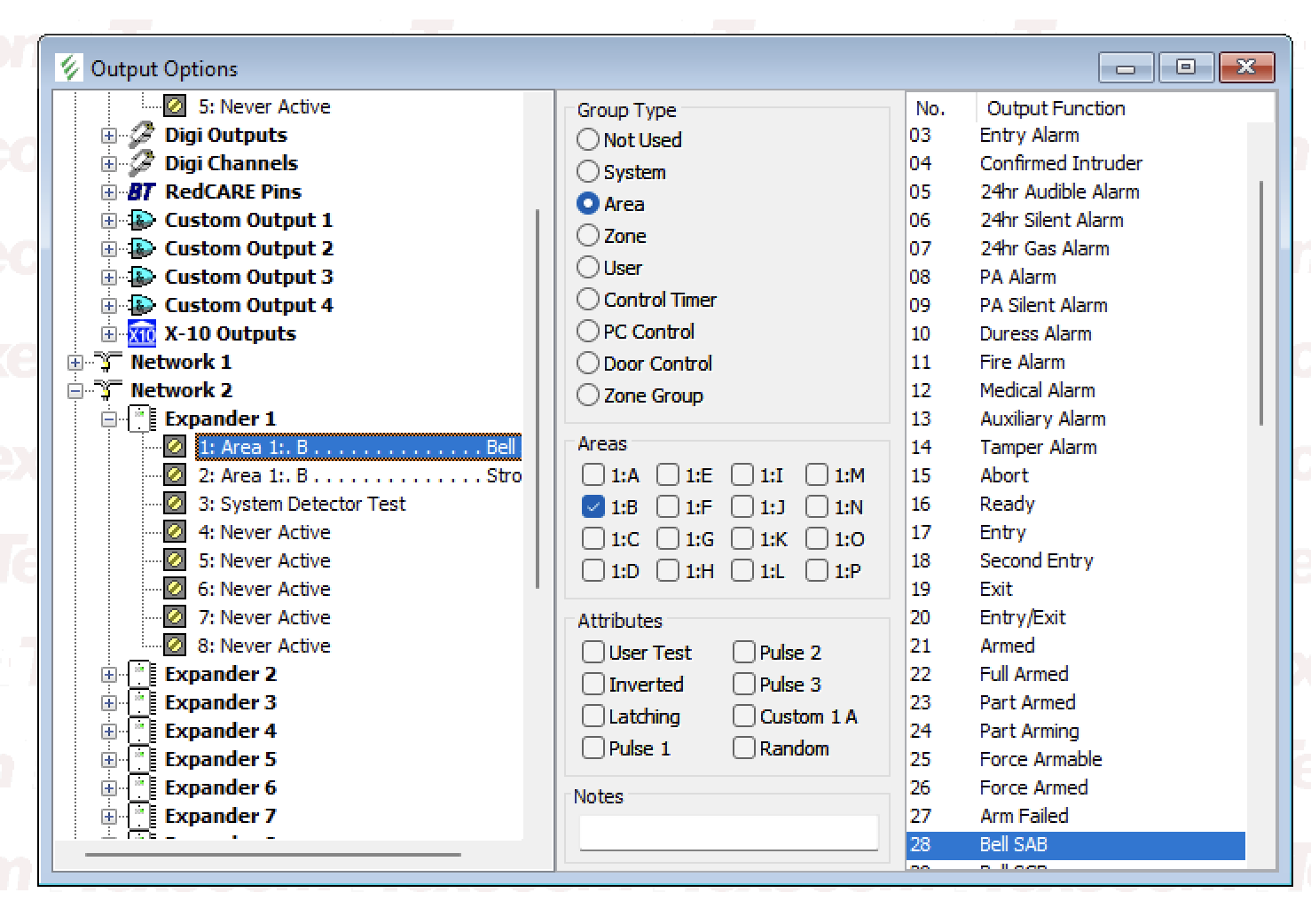Expand the Network 1 tree node
Viewport: 1311px width, 924px height.
tap(75, 362)
